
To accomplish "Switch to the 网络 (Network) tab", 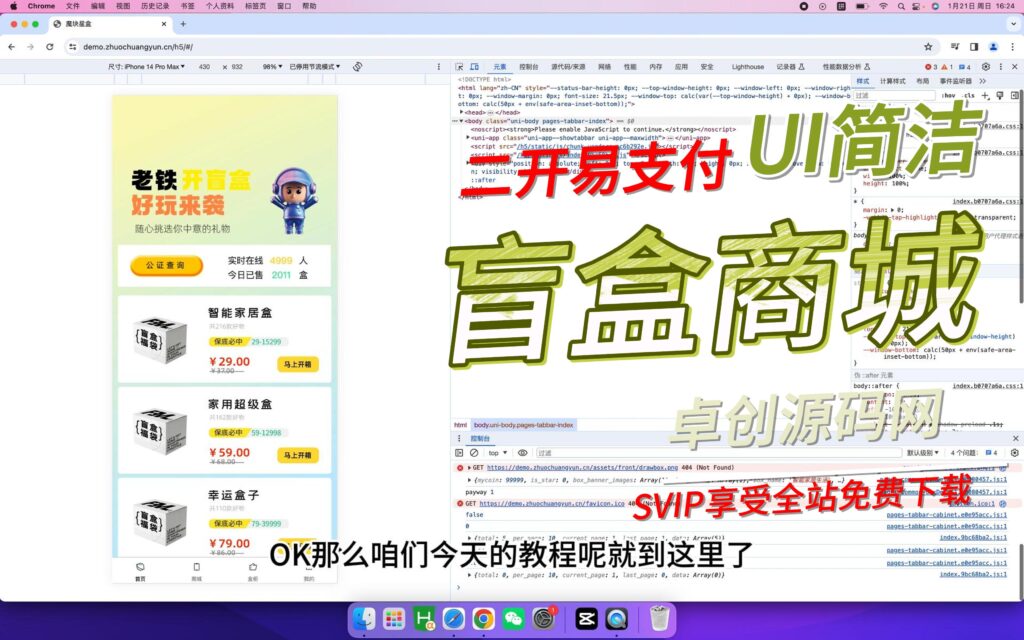I will (x=605, y=67).
